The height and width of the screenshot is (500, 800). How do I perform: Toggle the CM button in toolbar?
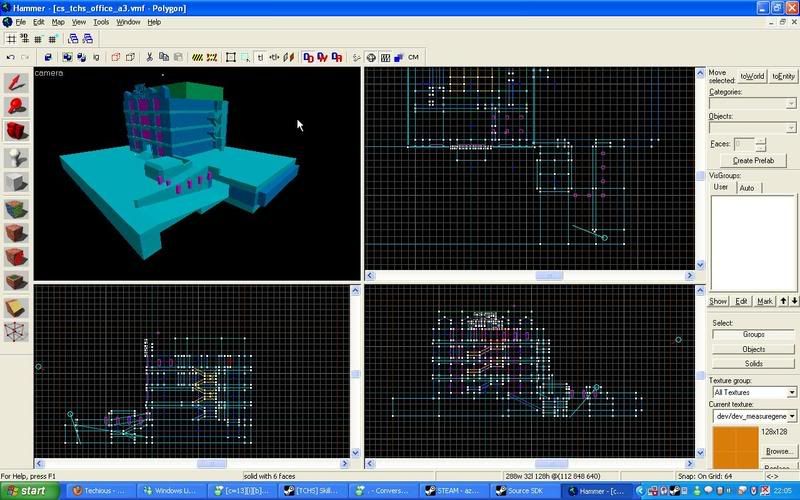413,58
